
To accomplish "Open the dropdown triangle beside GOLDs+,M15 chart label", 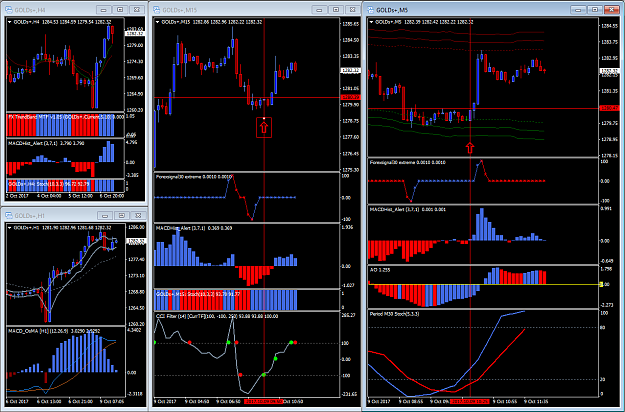I will click(158, 22).
